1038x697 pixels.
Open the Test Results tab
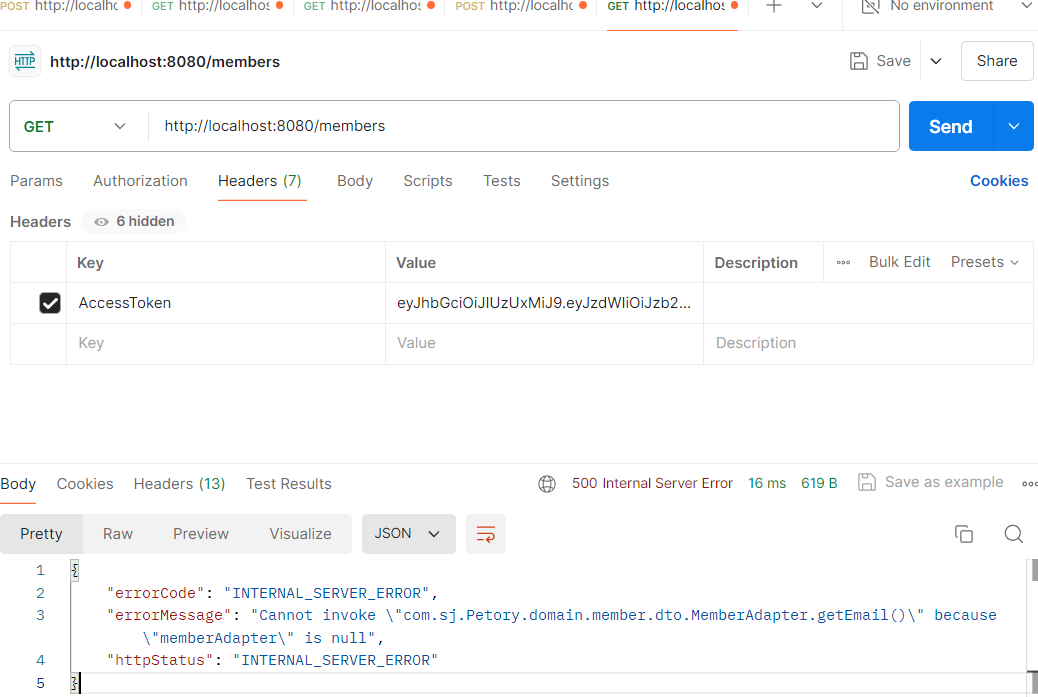coord(289,484)
